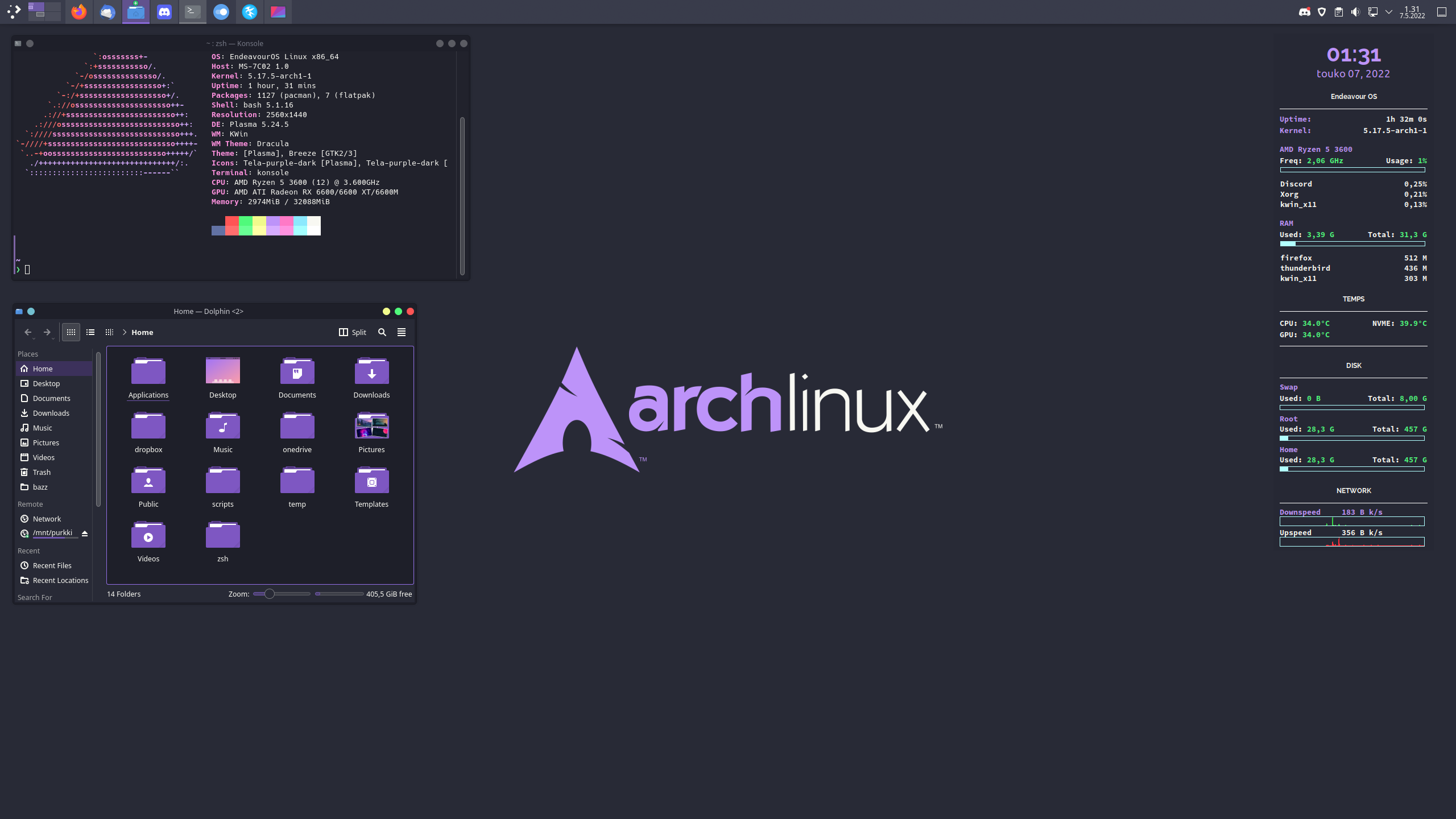Select the Templates folder
The width and height of the screenshot is (1456, 819).
[371, 487]
